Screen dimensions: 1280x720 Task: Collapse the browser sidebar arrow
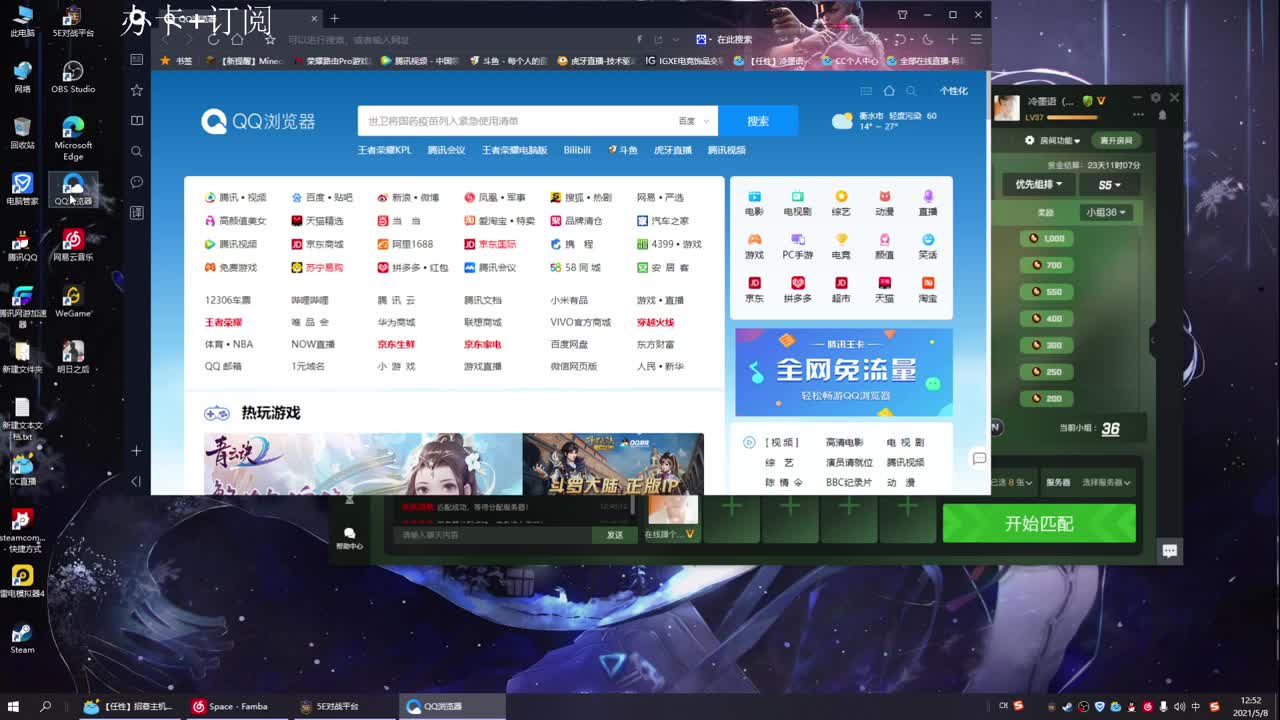[x=137, y=481]
